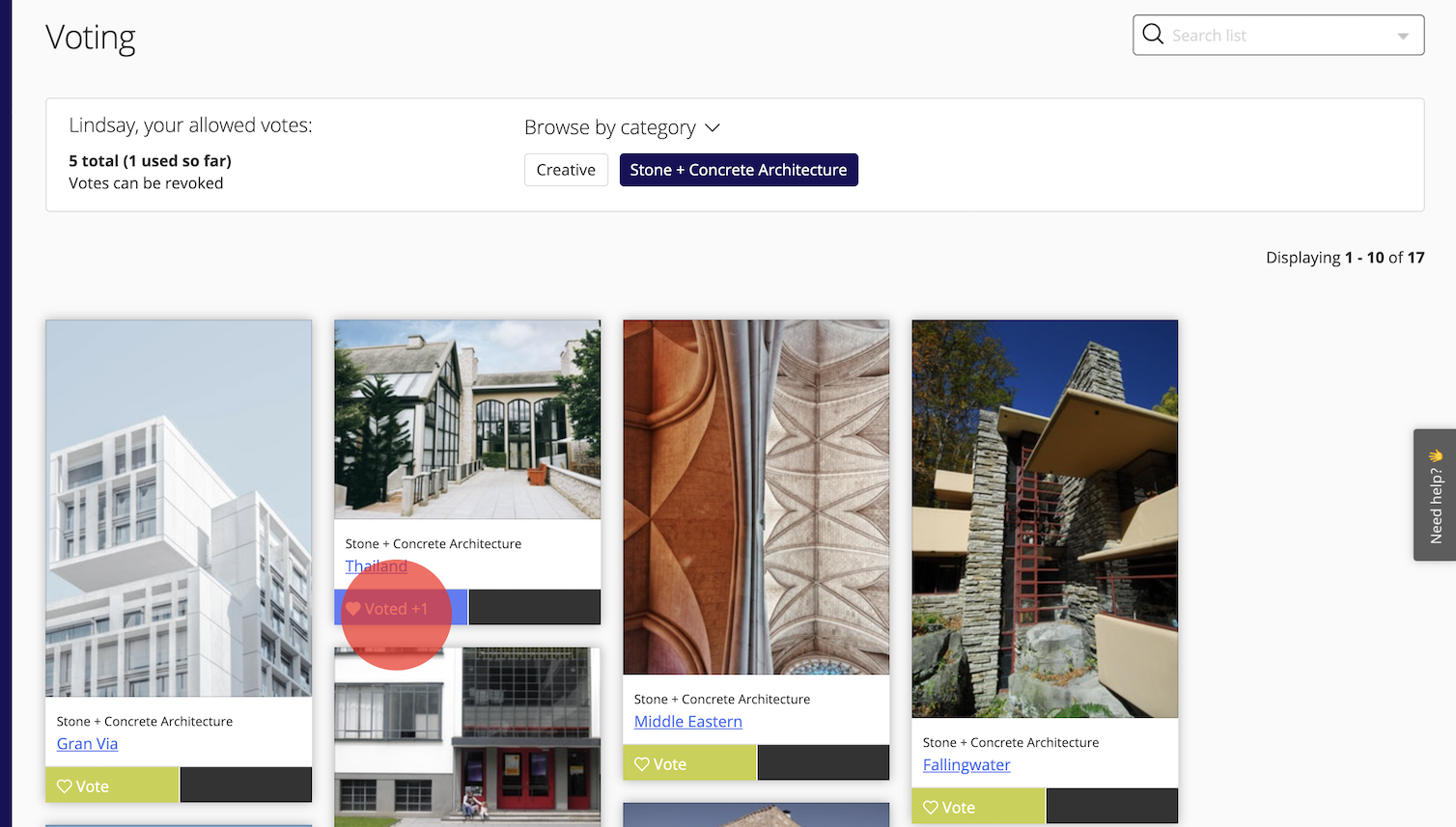View the white Gran Via building photo

coord(179,508)
